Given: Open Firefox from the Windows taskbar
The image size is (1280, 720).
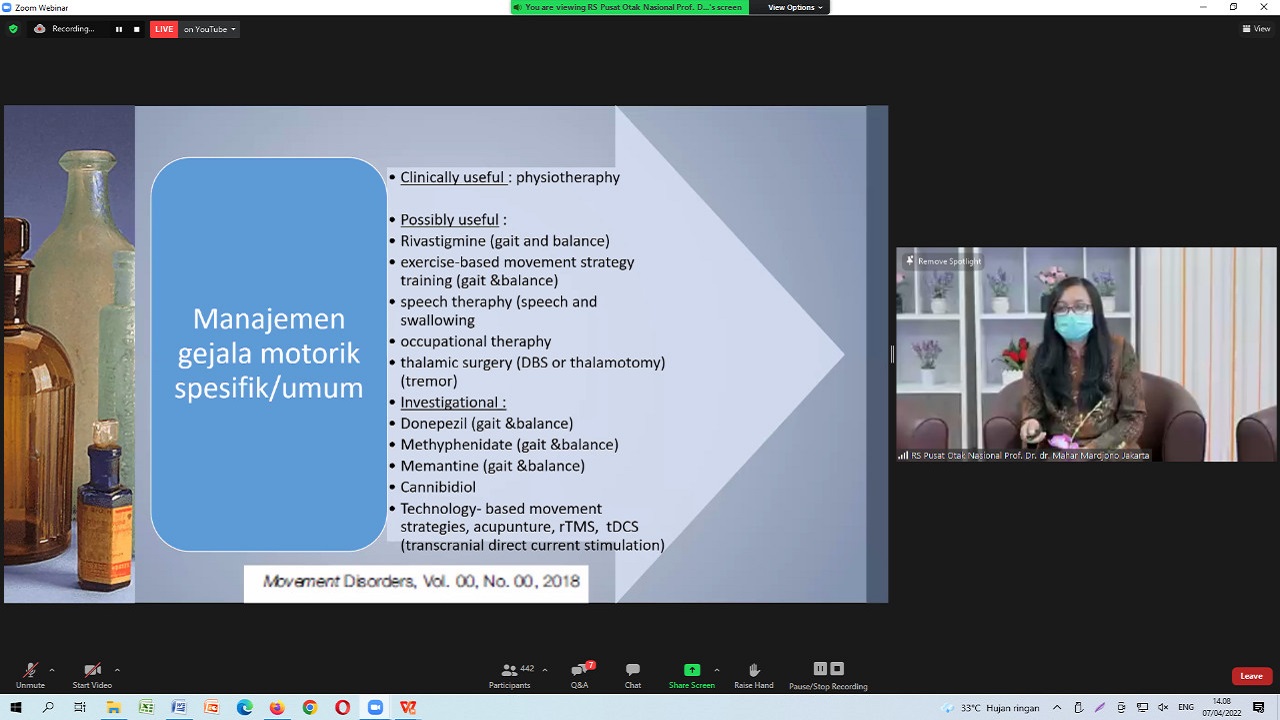Looking at the screenshot, I should coord(277,707).
